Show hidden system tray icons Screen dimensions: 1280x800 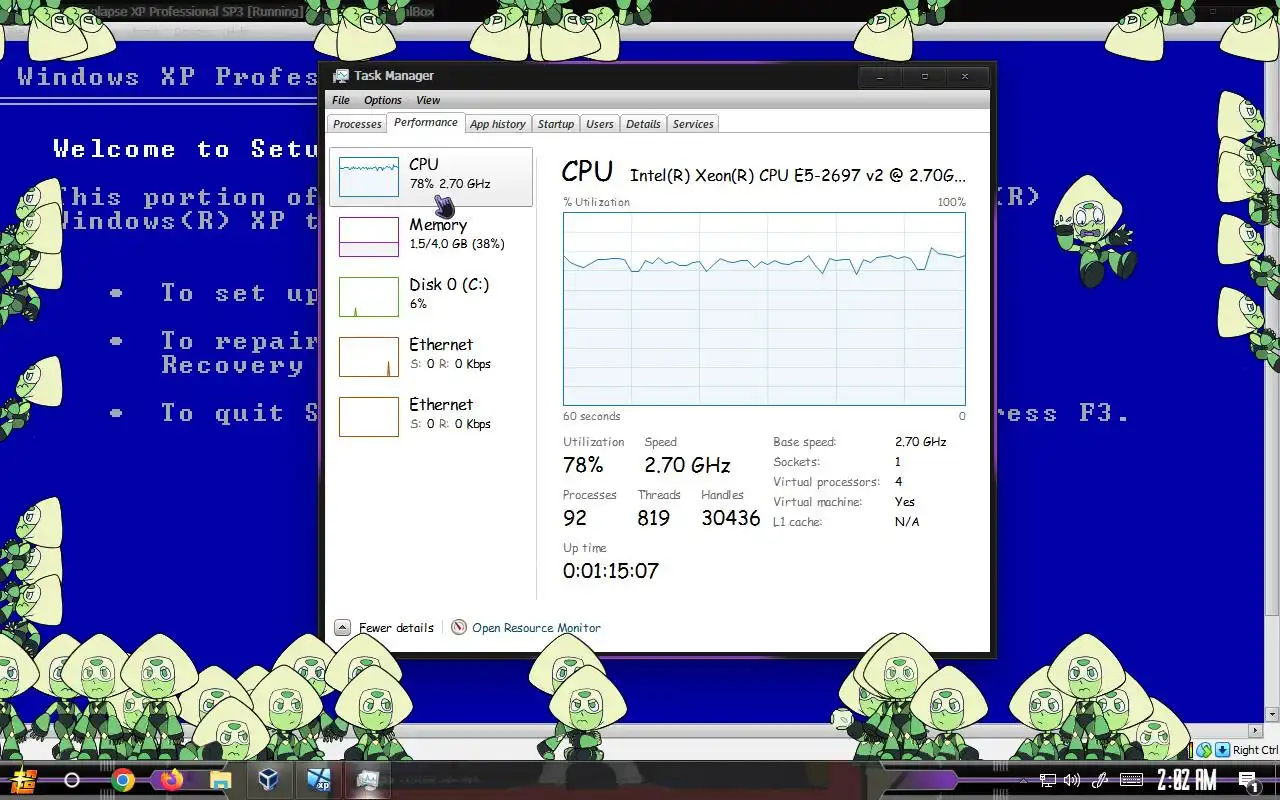point(1022,780)
